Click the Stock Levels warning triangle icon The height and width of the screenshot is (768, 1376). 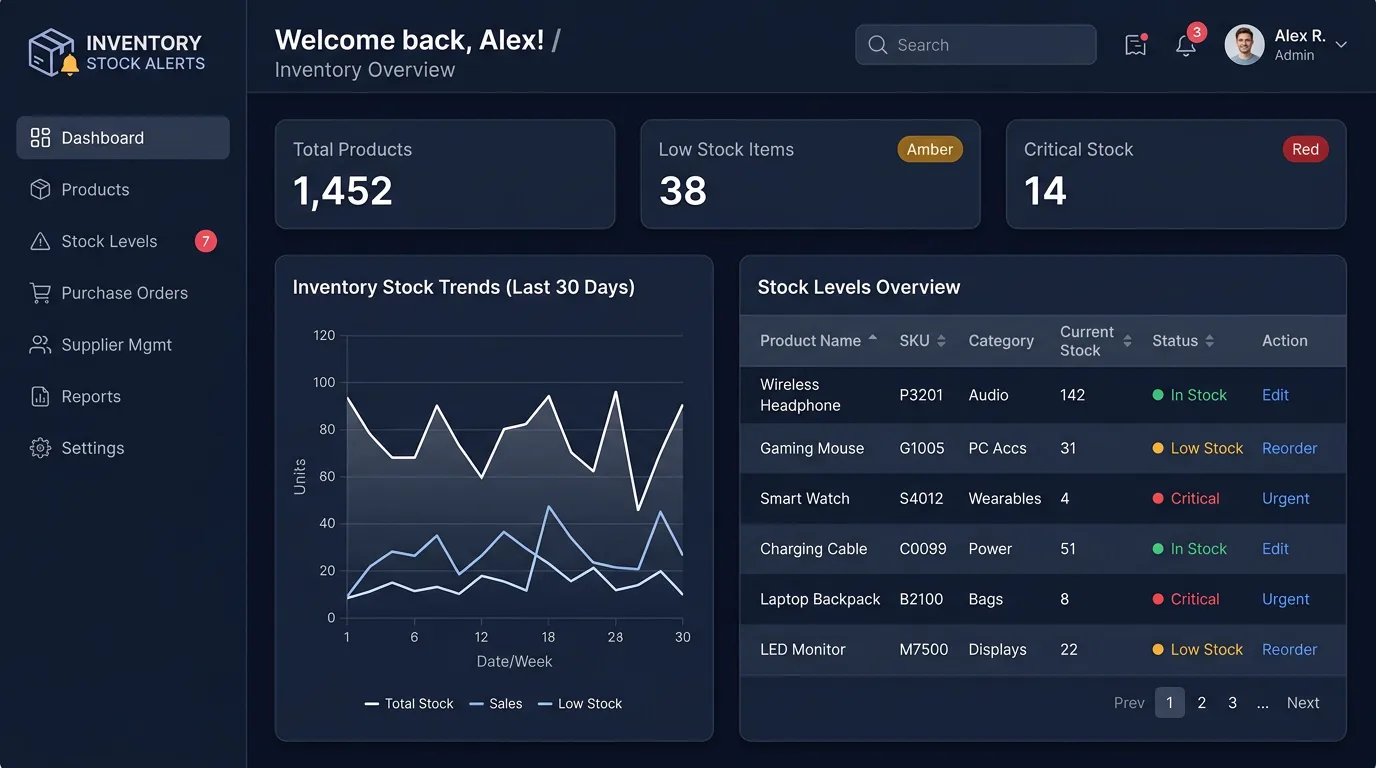click(40, 242)
